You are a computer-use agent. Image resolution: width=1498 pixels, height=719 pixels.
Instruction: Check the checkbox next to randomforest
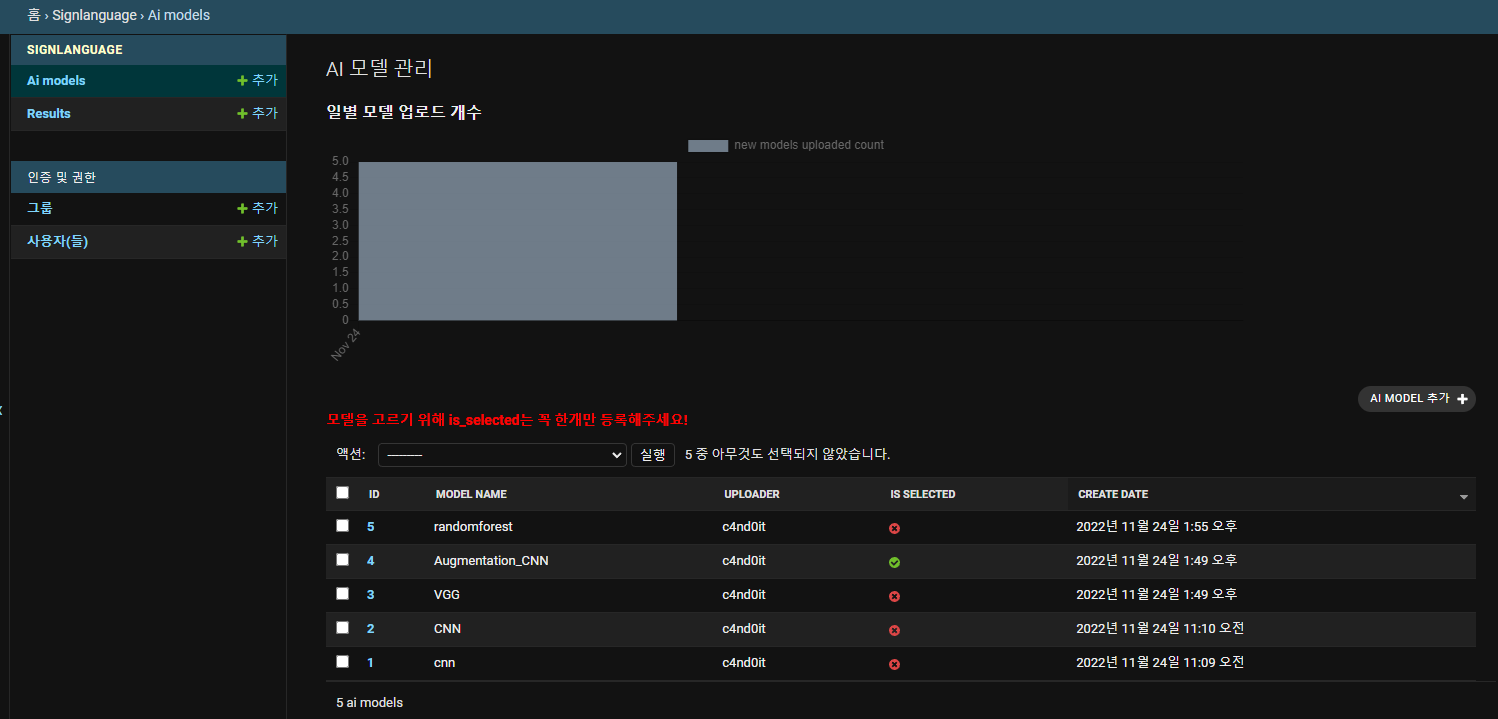tap(342, 525)
